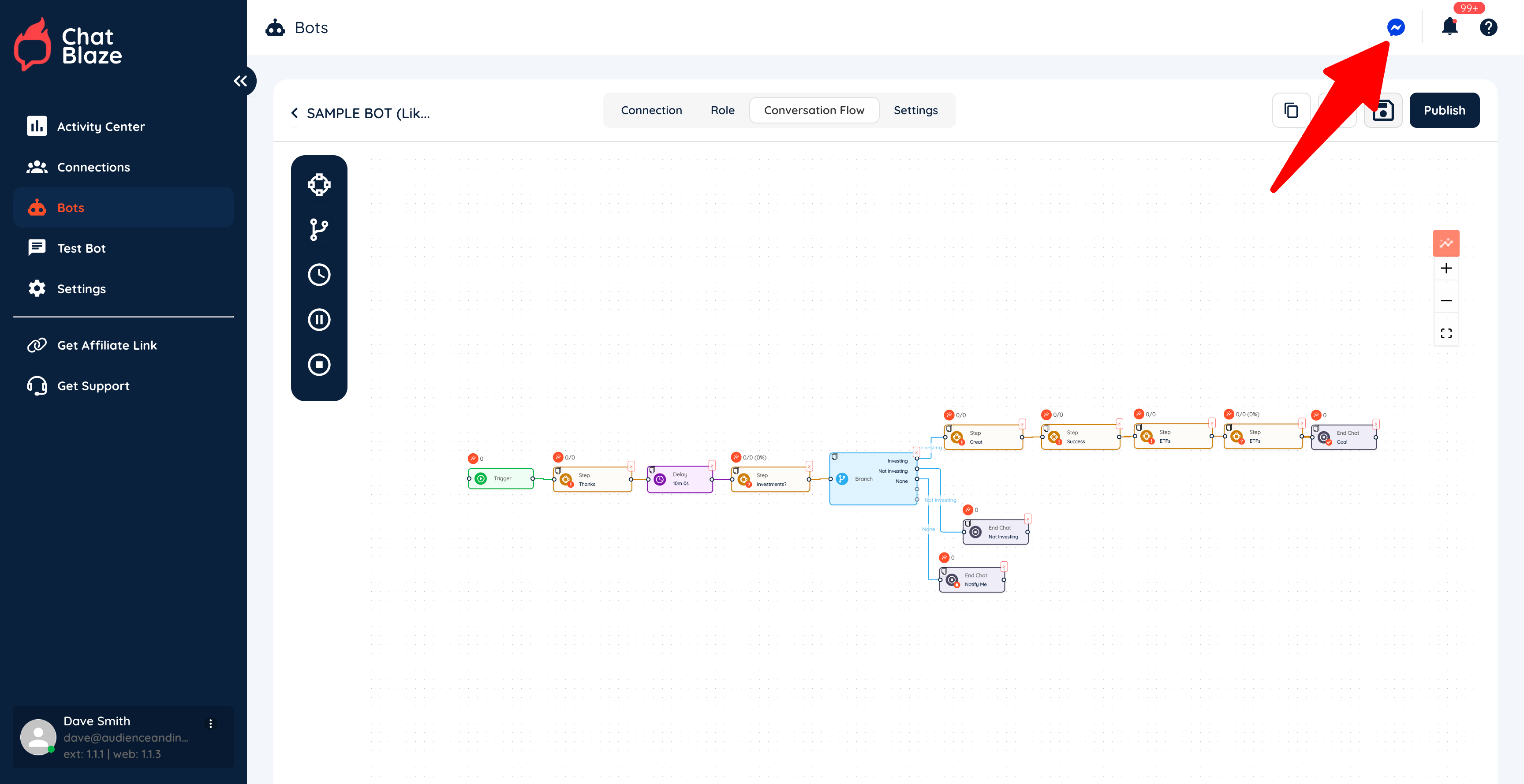Save the bot with the floppy icon
Image resolution: width=1524 pixels, height=784 pixels.
tap(1382, 111)
